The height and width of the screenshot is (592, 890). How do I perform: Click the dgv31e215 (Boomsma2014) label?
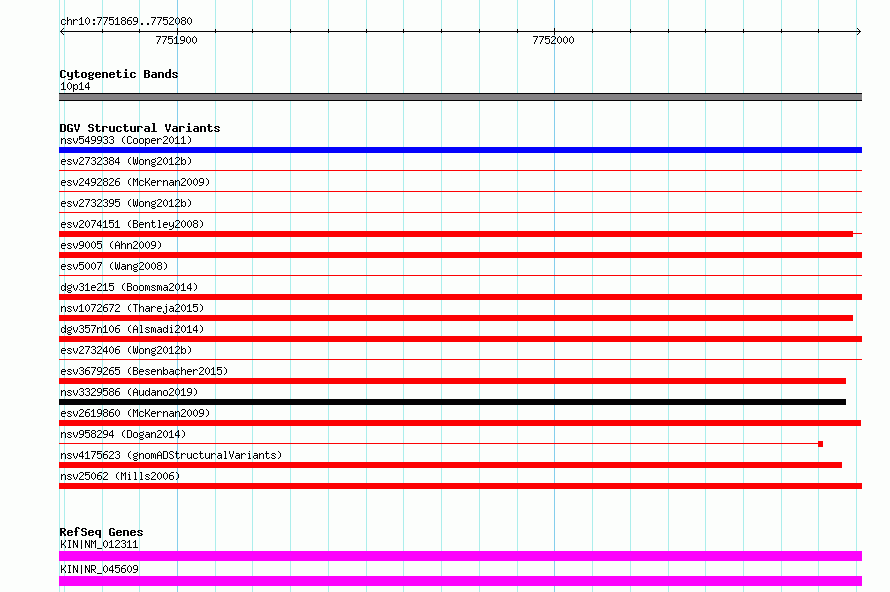[129, 287]
